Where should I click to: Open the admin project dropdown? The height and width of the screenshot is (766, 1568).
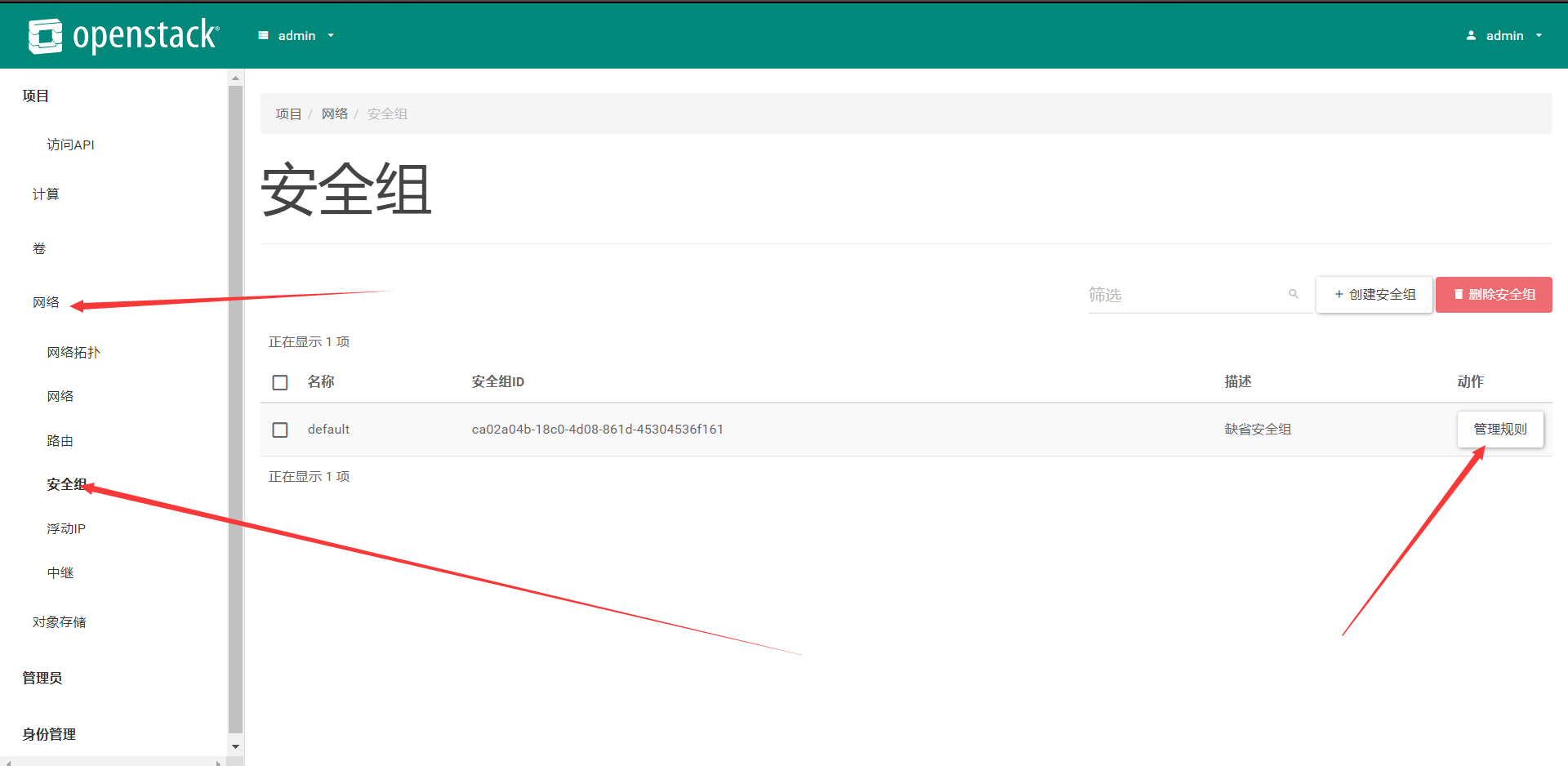coord(296,35)
